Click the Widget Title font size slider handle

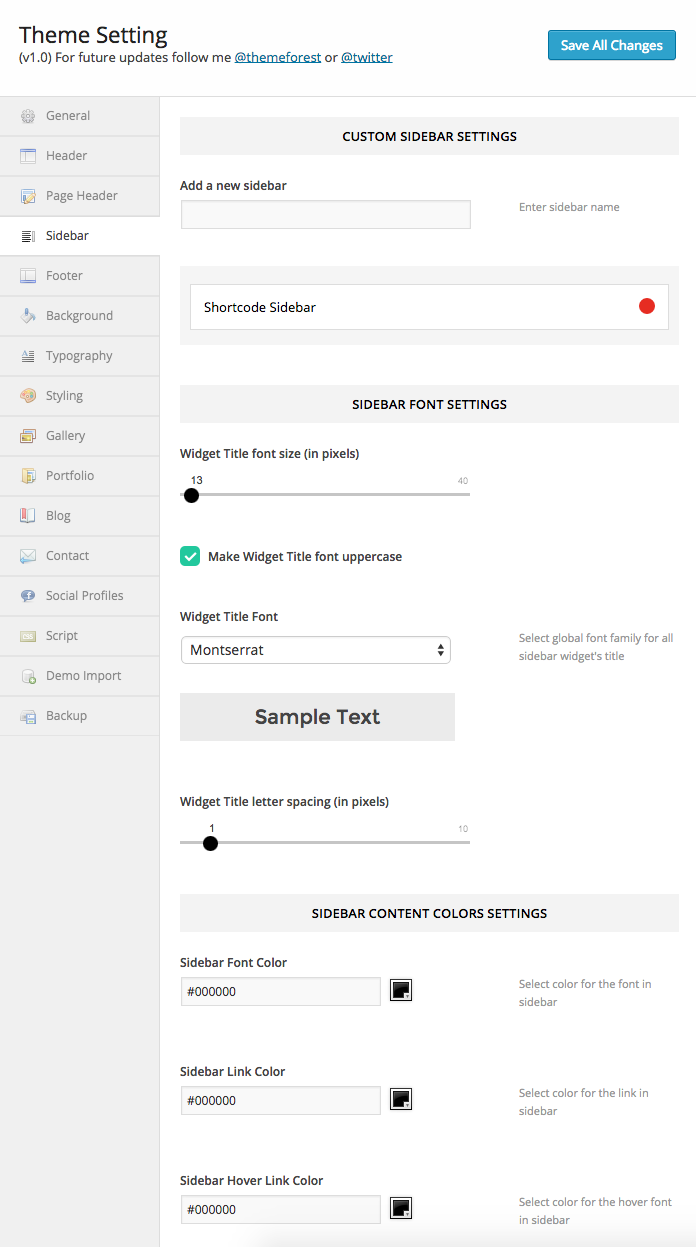191,494
